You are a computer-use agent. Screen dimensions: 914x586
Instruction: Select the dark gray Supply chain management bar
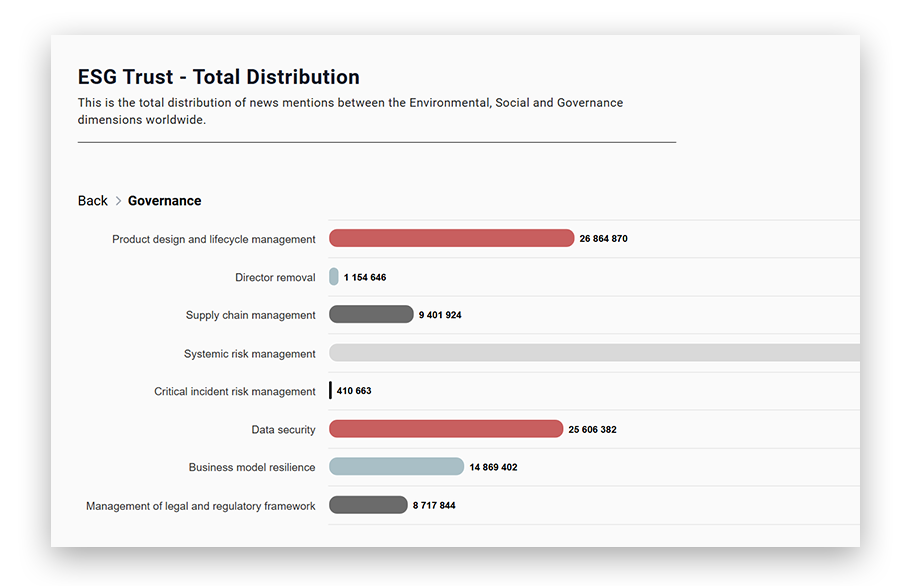click(371, 315)
